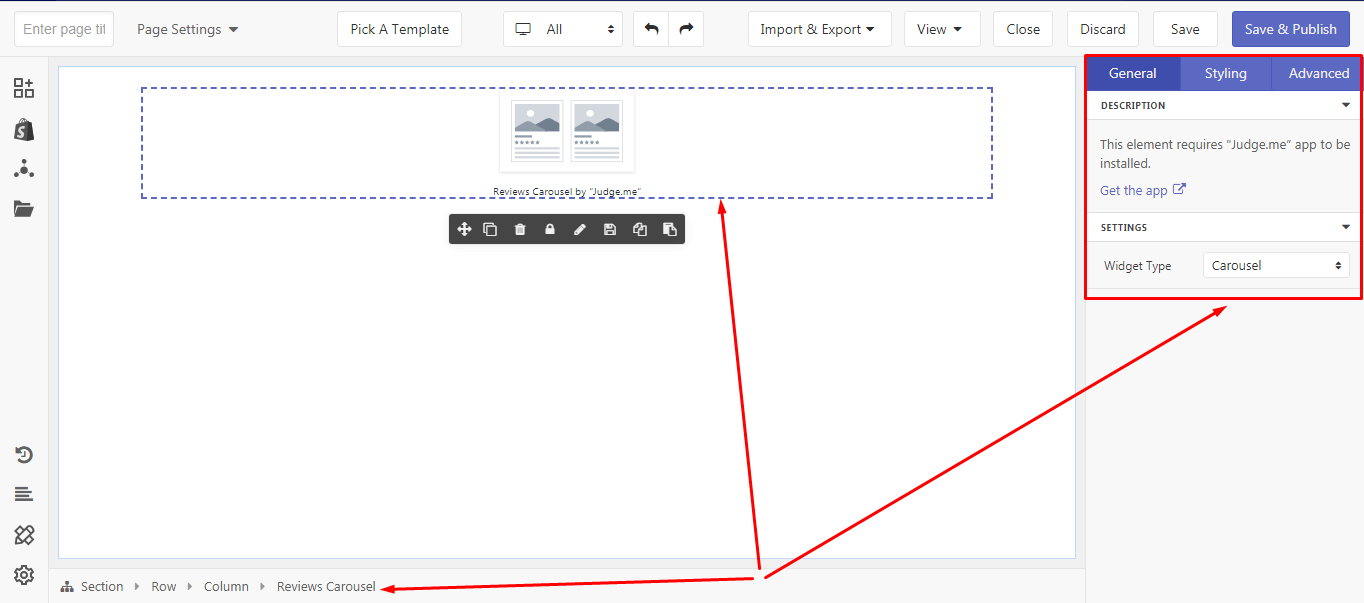Screen dimensions: 1364x603
Task: Open the add elements panel icon
Action: [23, 88]
